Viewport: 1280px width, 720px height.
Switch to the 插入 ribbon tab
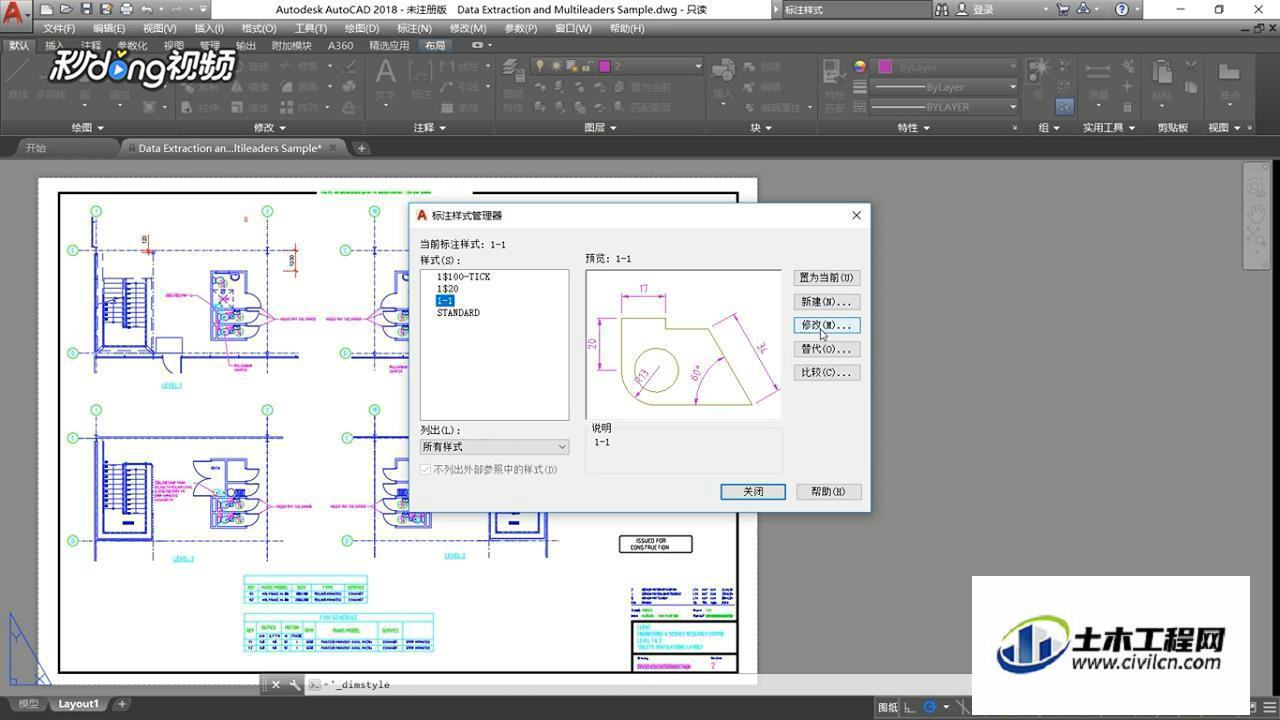(54, 46)
